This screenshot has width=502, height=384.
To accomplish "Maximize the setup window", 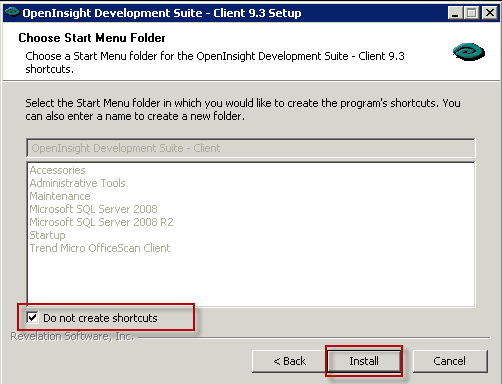I will 472,13.
